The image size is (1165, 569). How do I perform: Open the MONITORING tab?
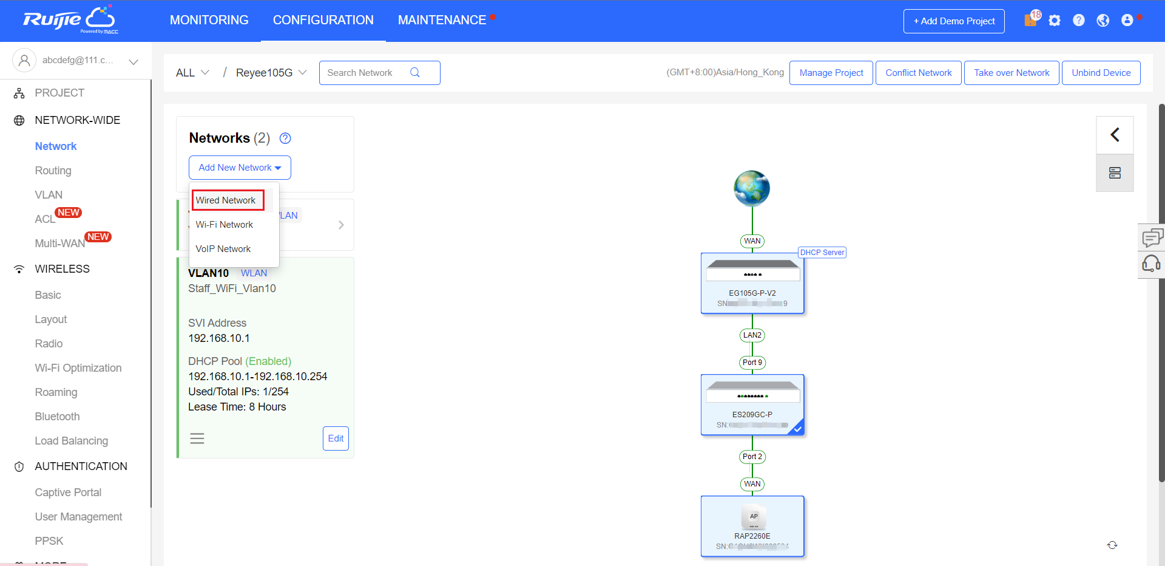click(x=210, y=20)
